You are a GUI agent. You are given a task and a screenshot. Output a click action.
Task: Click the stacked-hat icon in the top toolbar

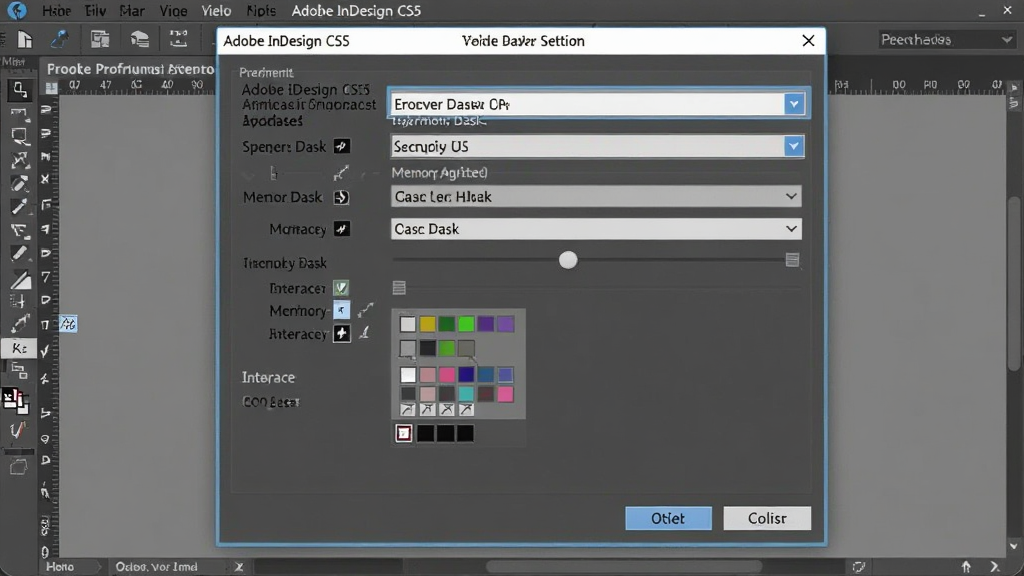139,39
